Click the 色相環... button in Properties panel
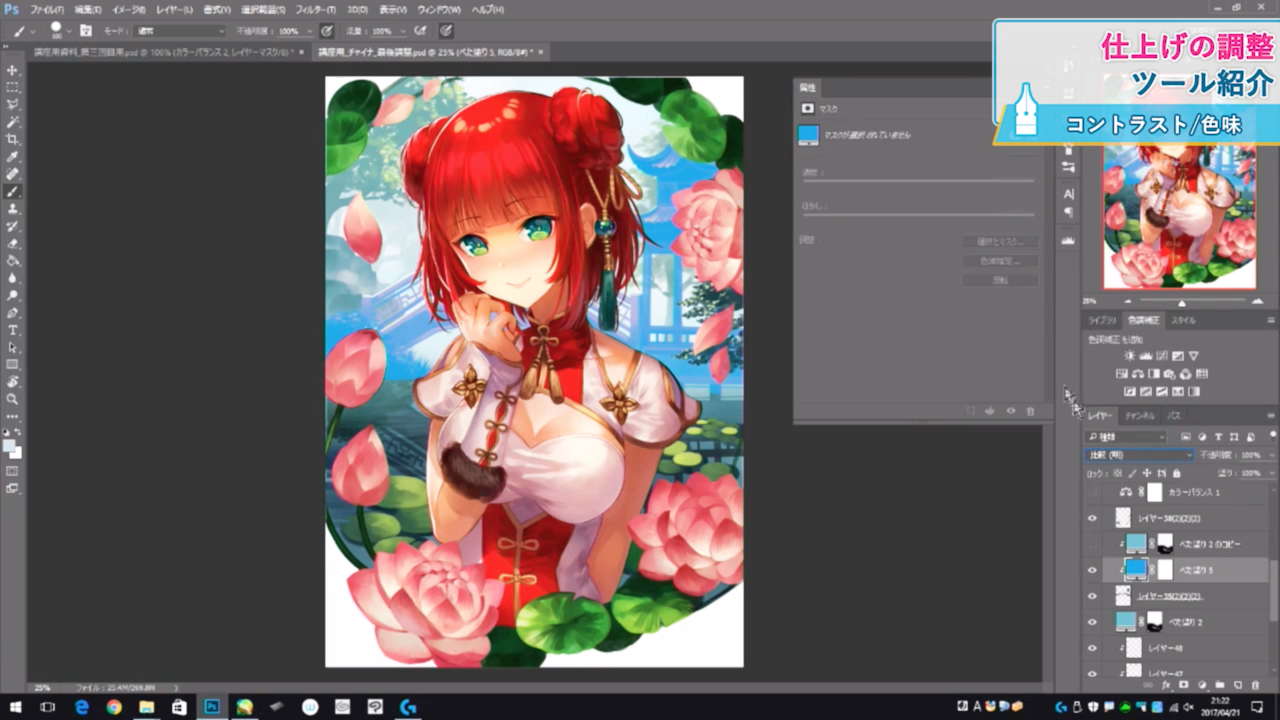Screen dimensions: 1280x720 tap(1000, 262)
